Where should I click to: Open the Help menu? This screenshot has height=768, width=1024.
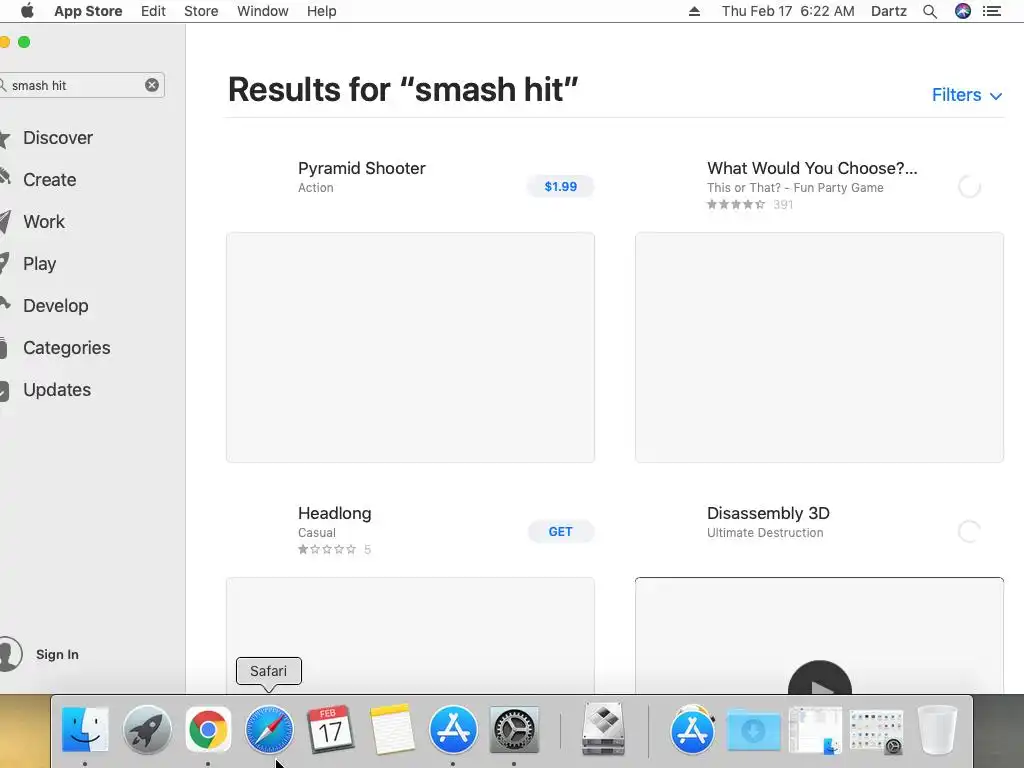322,11
